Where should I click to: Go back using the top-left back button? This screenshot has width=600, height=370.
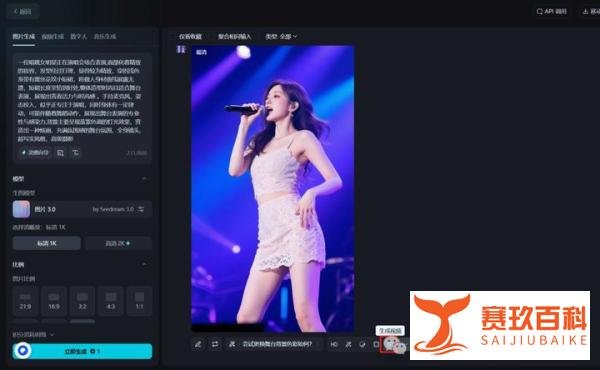pyautogui.click(x=23, y=11)
